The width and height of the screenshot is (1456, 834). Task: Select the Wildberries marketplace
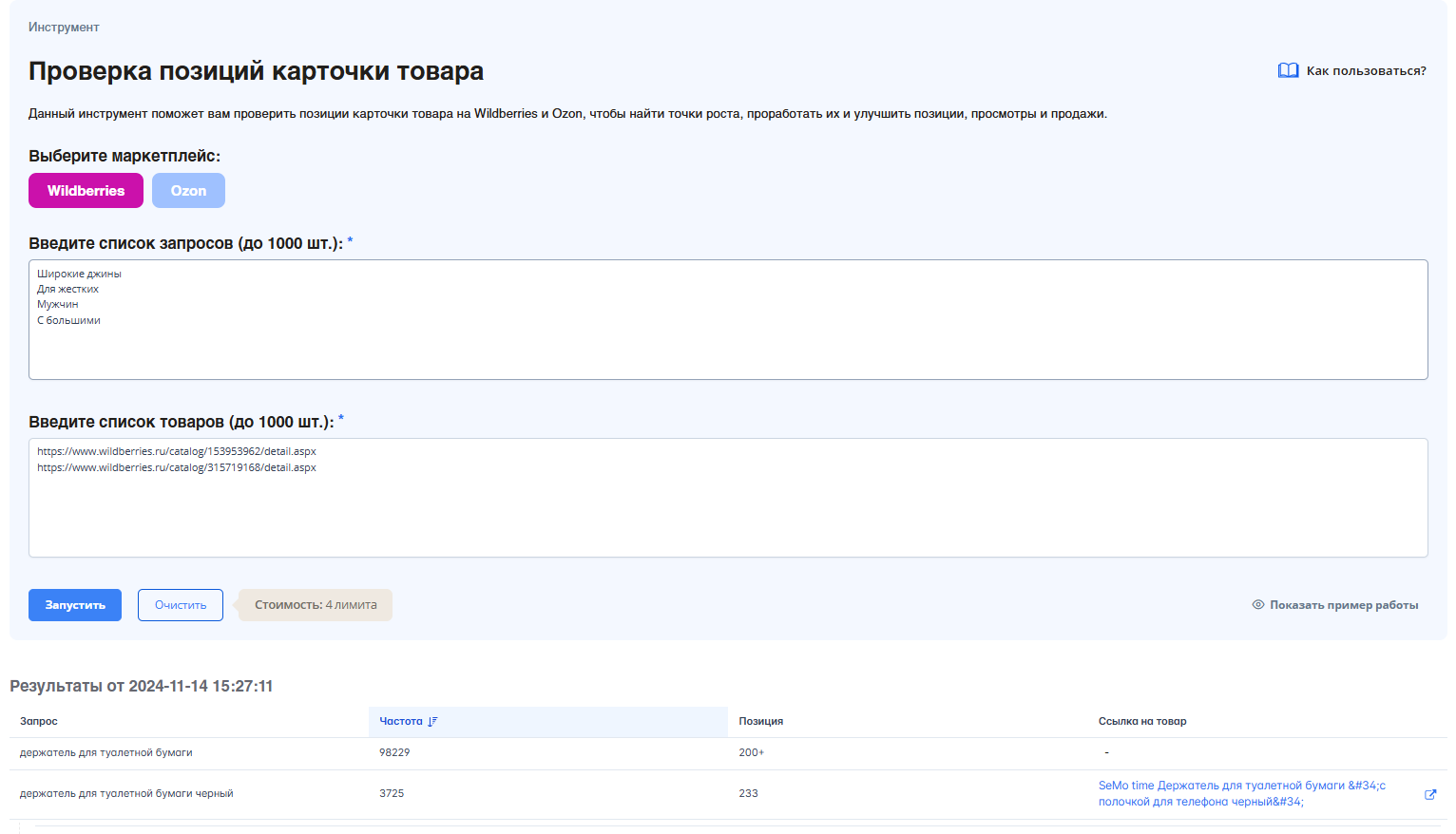tap(86, 191)
